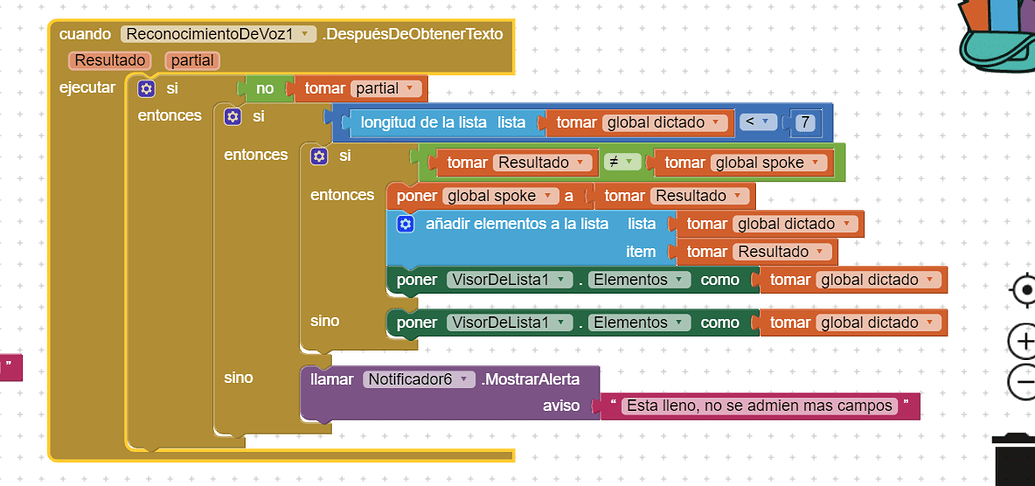Center workspace with the target icon
This screenshot has height=486, width=1035.
click(x=1025, y=290)
